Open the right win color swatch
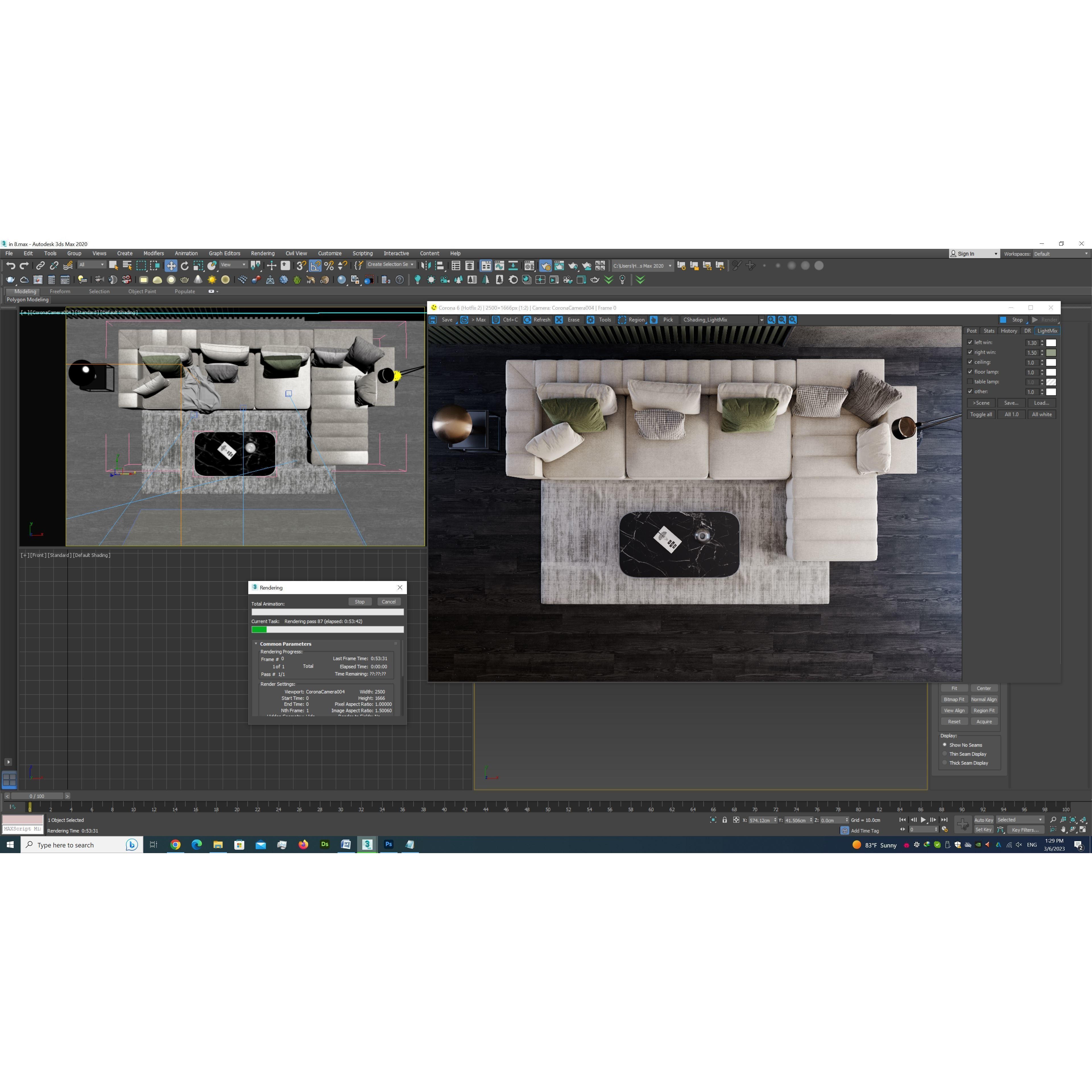The height and width of the screenshot is (1092, 1092). pos(1051,353)
